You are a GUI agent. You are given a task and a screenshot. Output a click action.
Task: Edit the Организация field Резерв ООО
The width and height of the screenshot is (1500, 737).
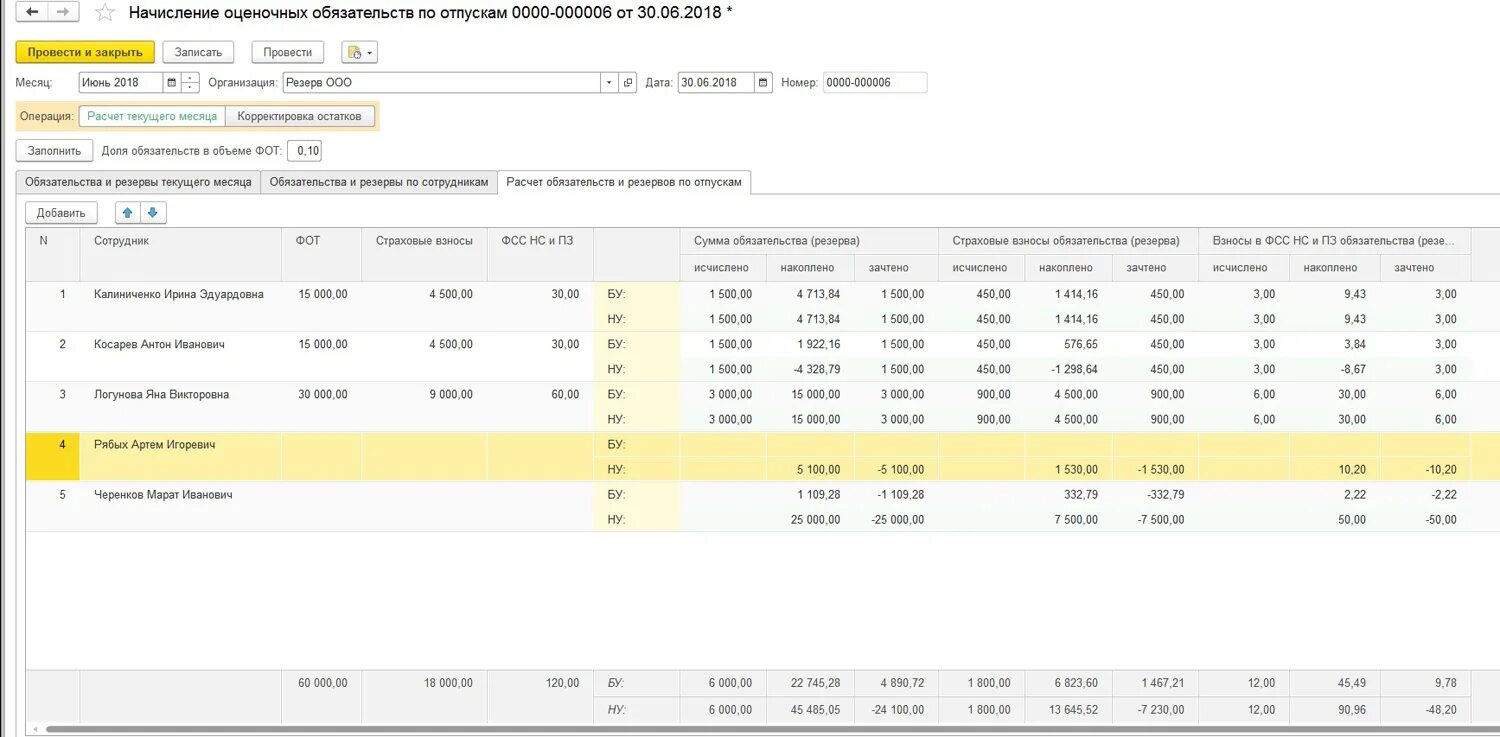pos(441,83)
